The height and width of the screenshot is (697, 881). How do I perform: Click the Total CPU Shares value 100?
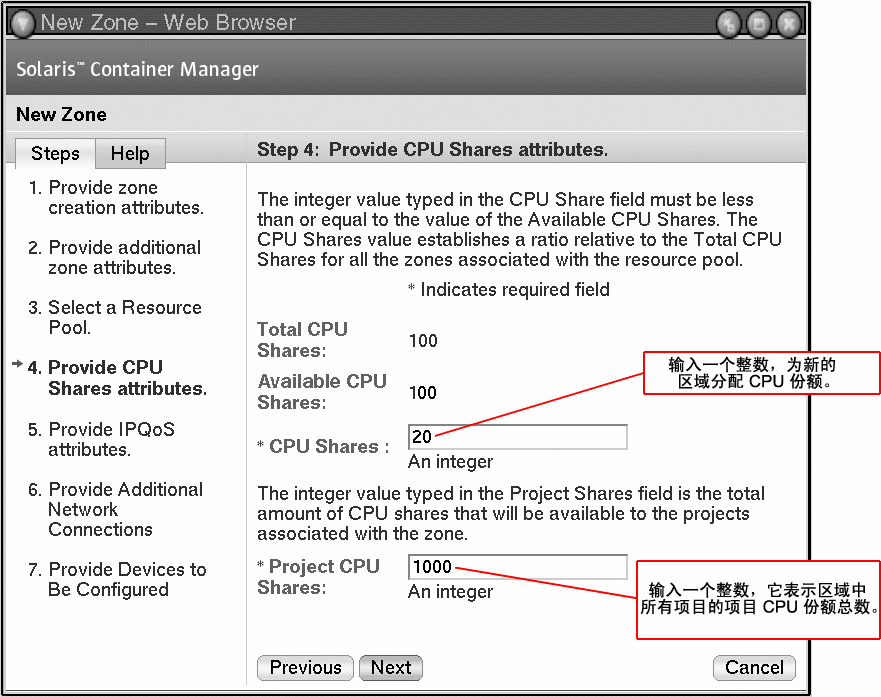(423, 340)
